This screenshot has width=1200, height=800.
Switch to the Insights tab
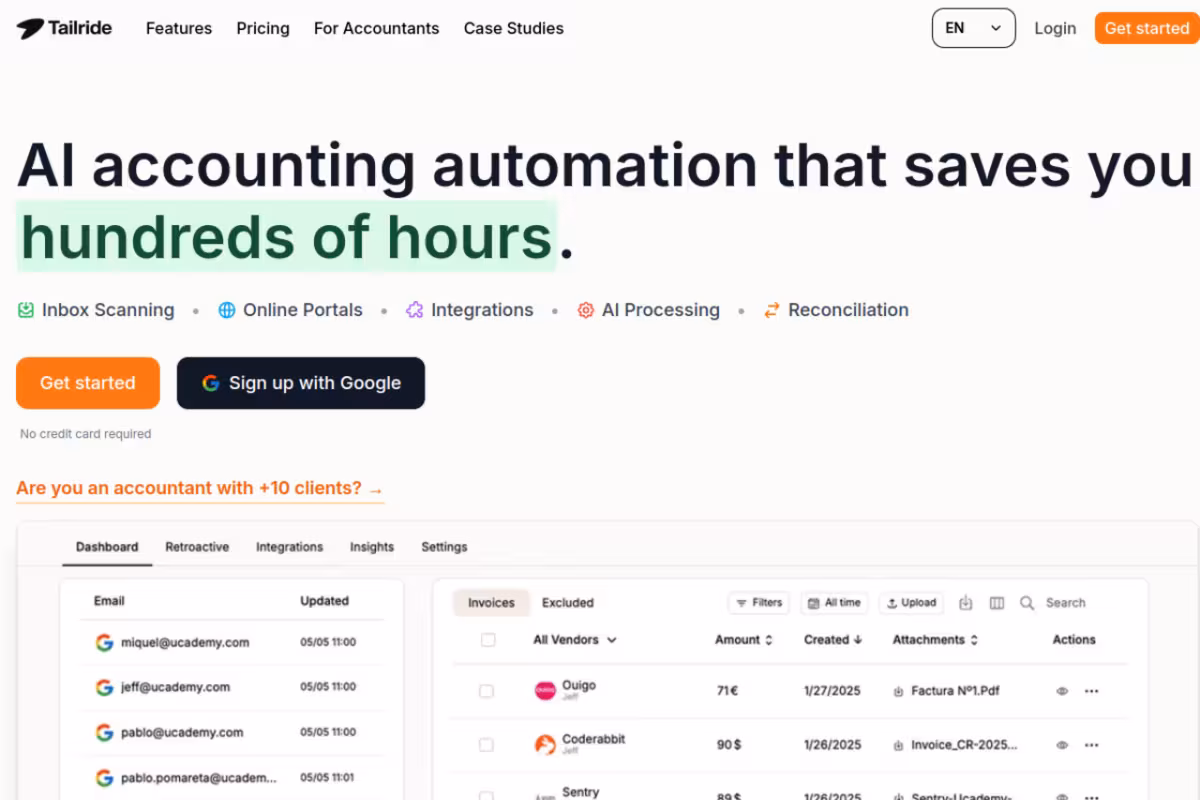coord(372,547)
